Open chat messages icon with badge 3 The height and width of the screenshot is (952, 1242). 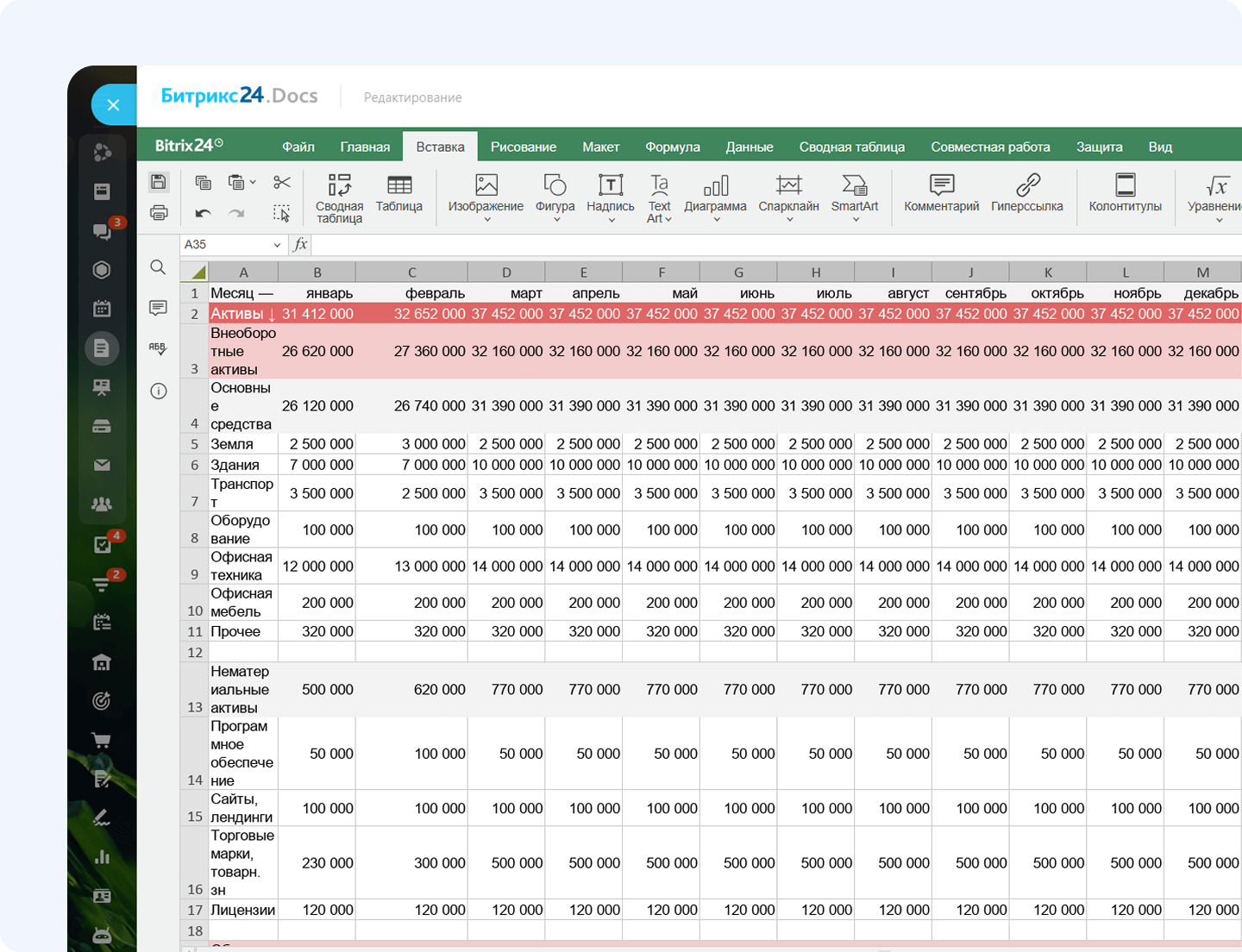pyautogui.click(x=102, y=230)
